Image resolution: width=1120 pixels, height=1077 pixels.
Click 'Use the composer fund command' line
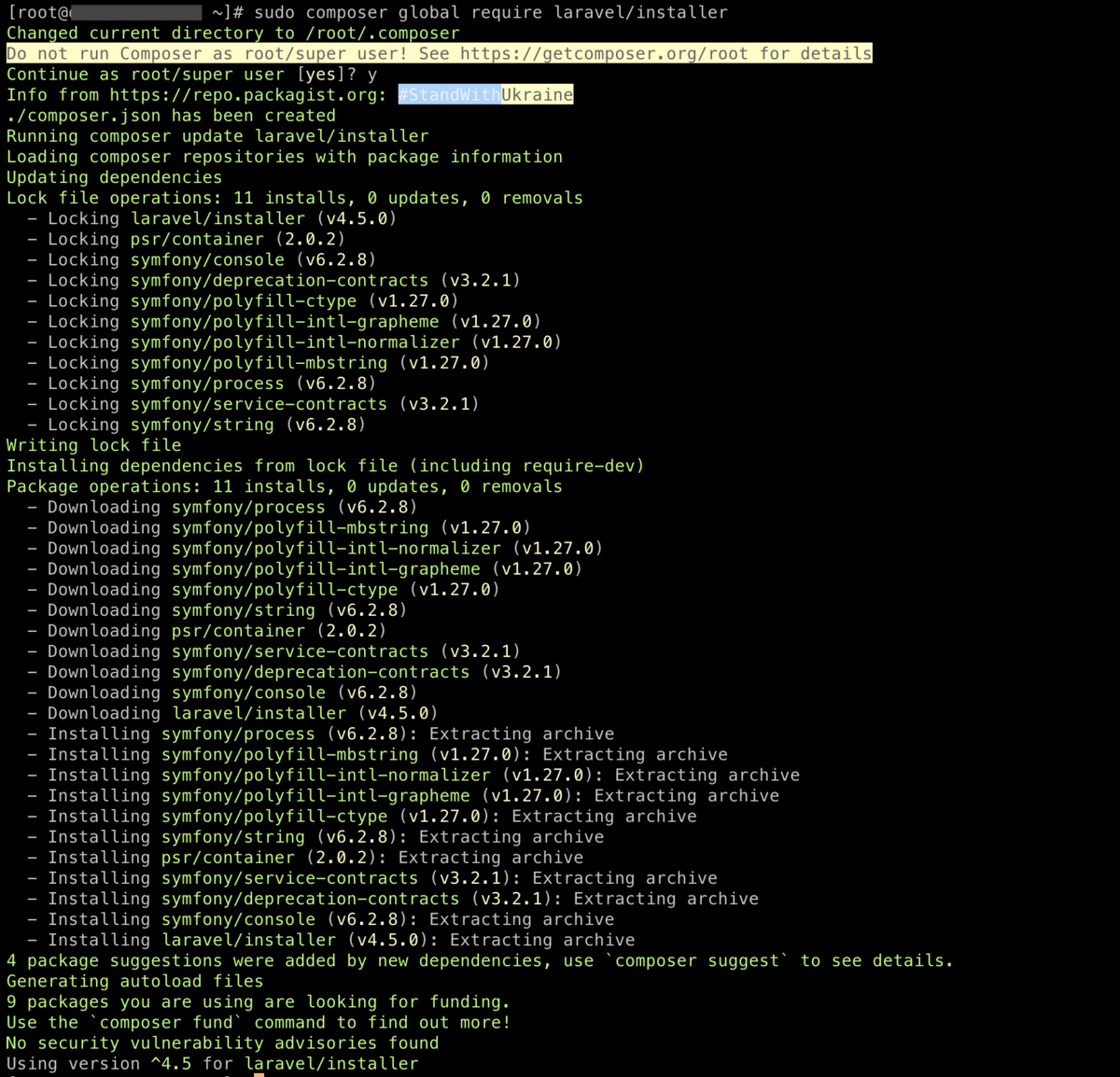tap(259, 1021)
